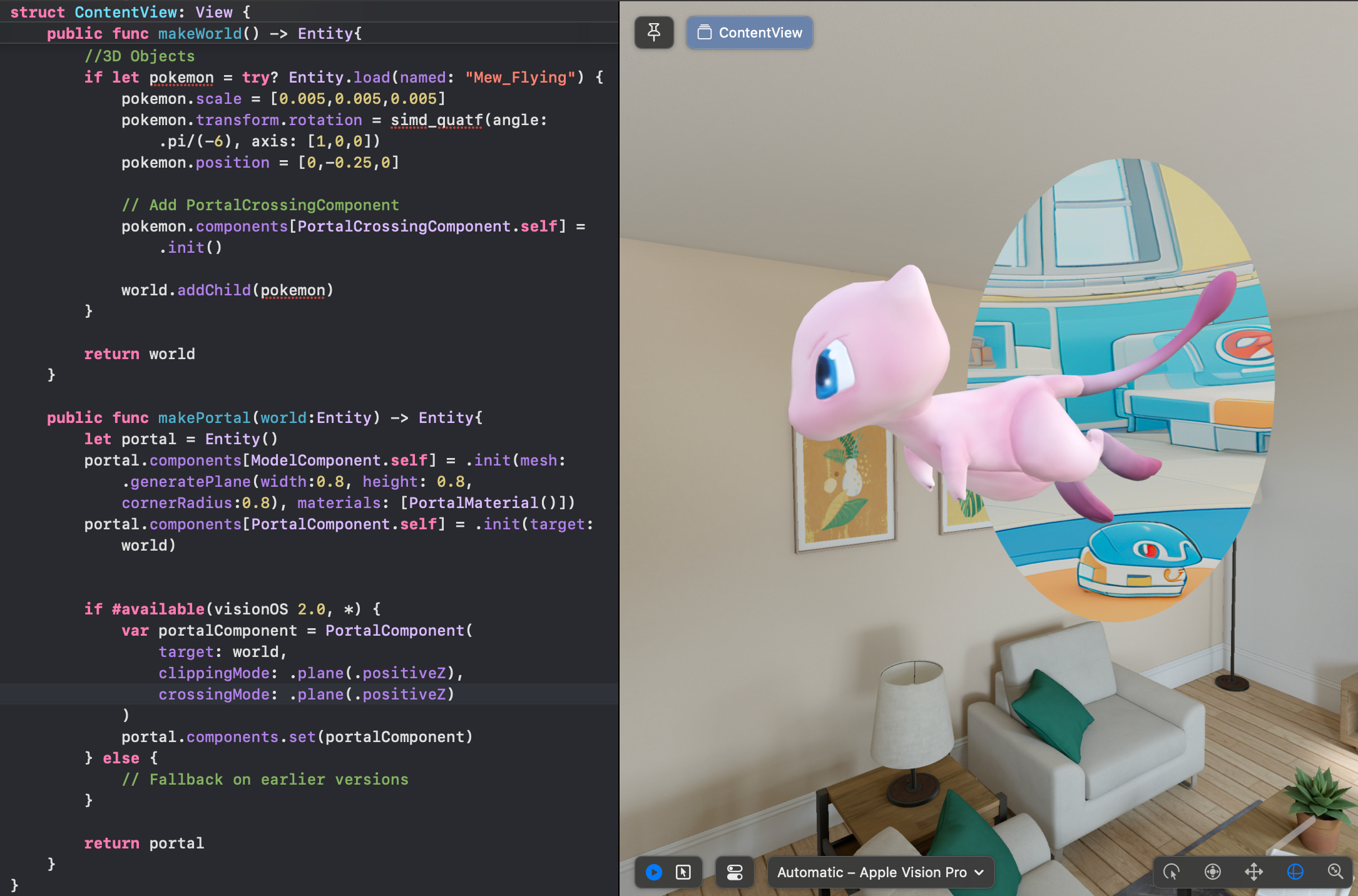
Task: Click the crossingMode parameter line
Action: 306,695
